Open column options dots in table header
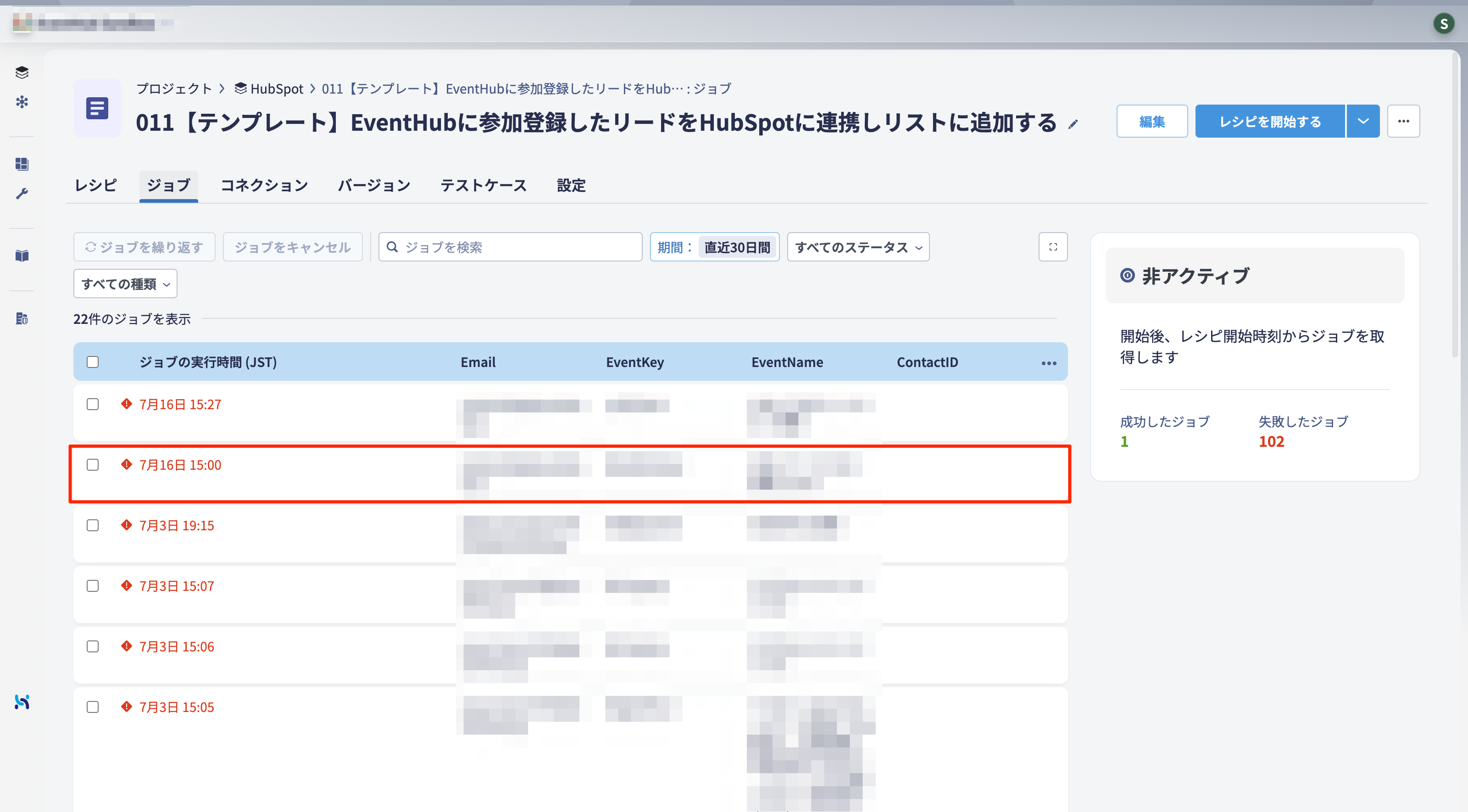The image size is (1468, 812). click(1049, 363)
